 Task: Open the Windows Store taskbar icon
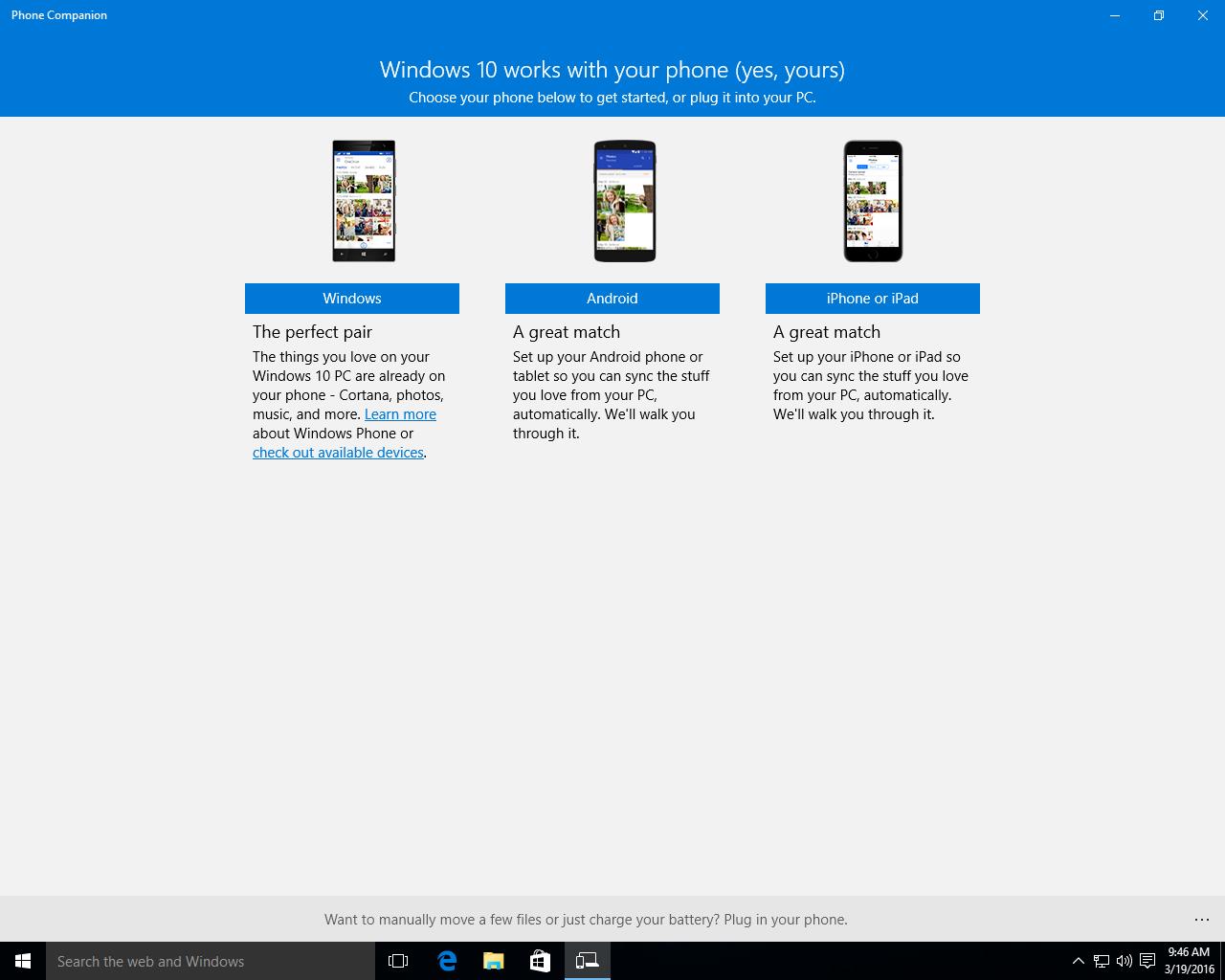tap(540, 961)
